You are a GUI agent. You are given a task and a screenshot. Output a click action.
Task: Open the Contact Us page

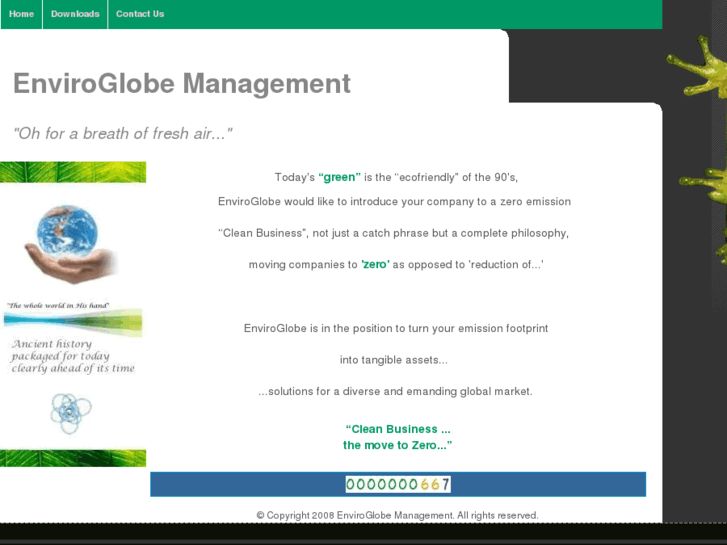coord(140,14)
